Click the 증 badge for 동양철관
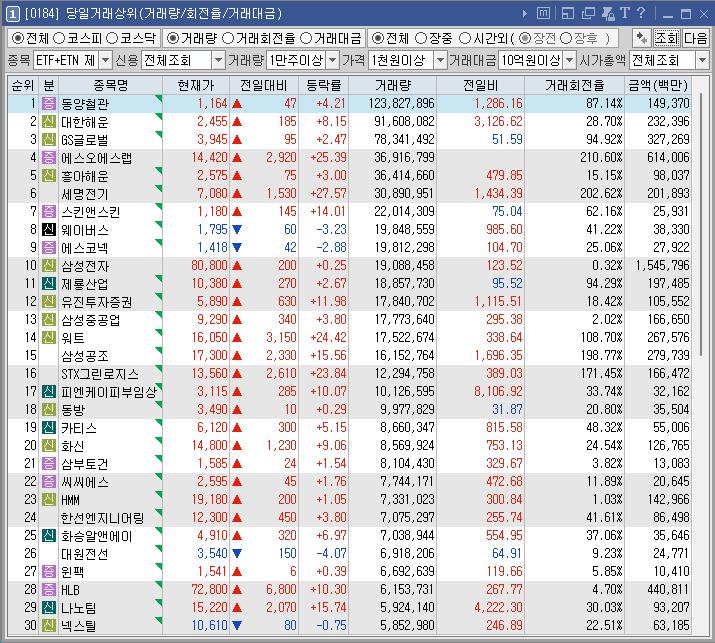Image resolution: width=715 pixels, height=643 pixels. [49, 104]
